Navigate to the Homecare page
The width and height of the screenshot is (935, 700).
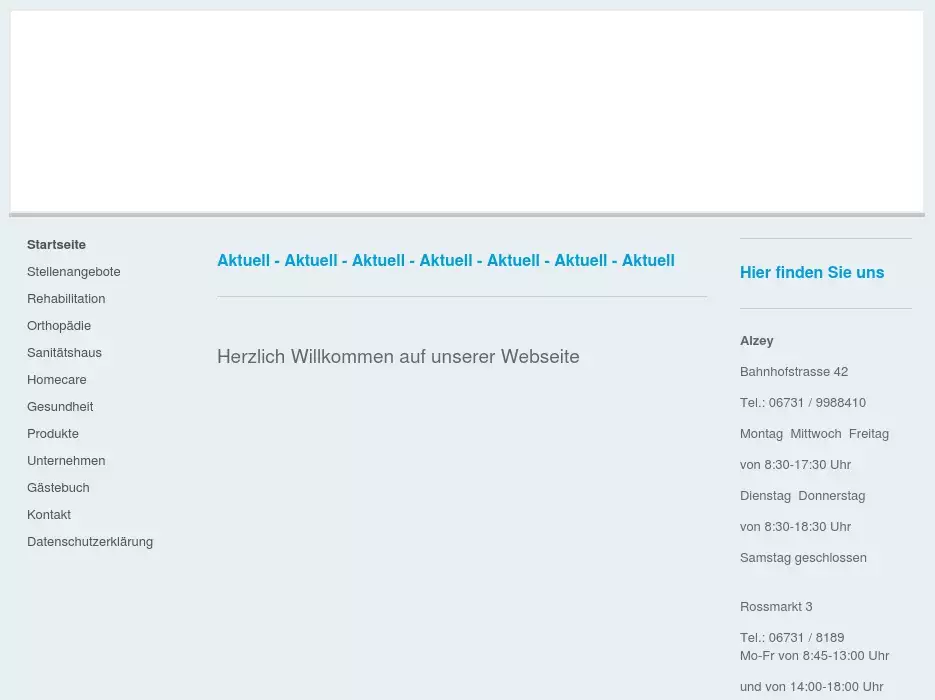click(x=56, y=380)
